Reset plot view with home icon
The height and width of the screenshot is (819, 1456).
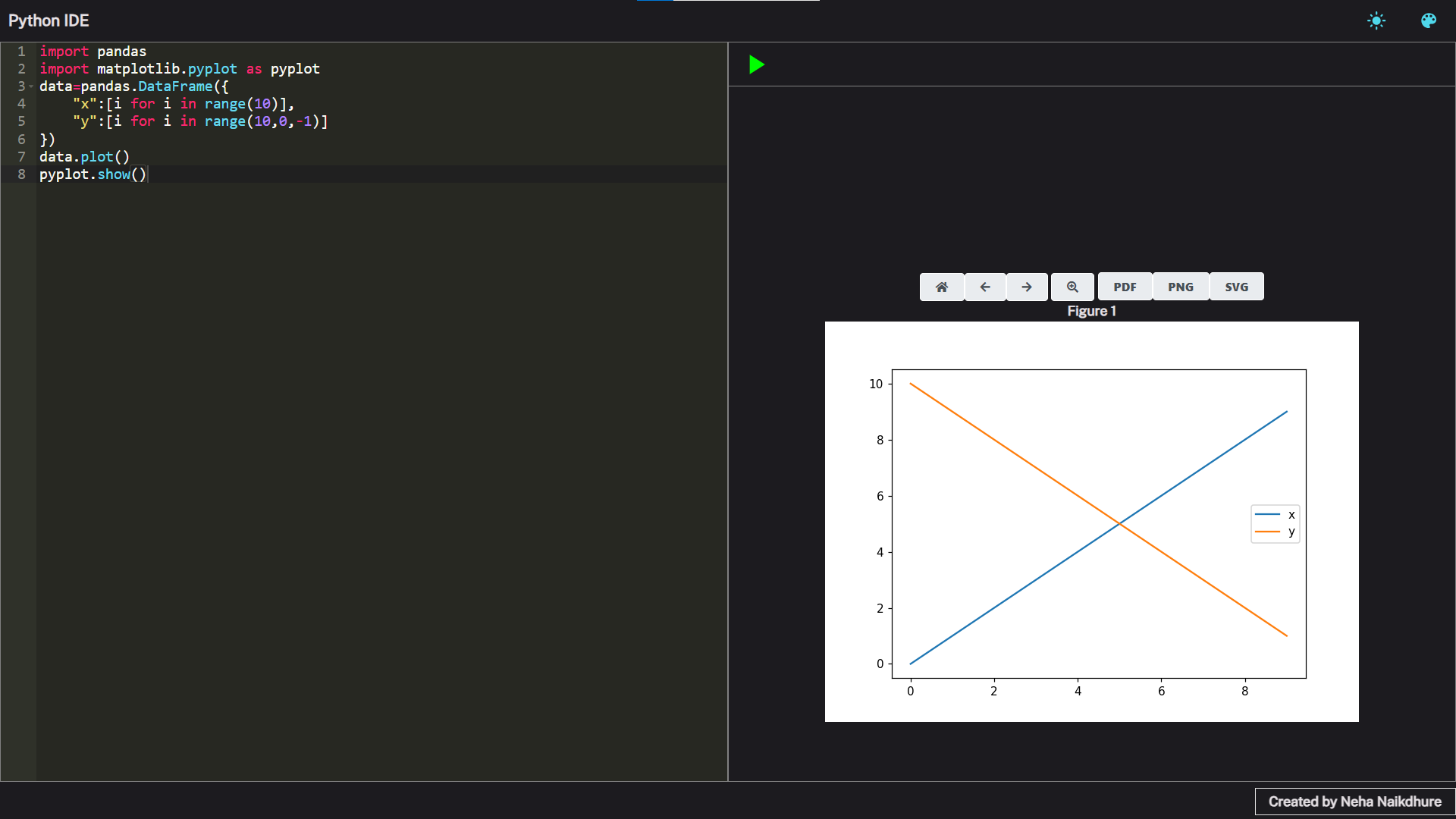941,287
